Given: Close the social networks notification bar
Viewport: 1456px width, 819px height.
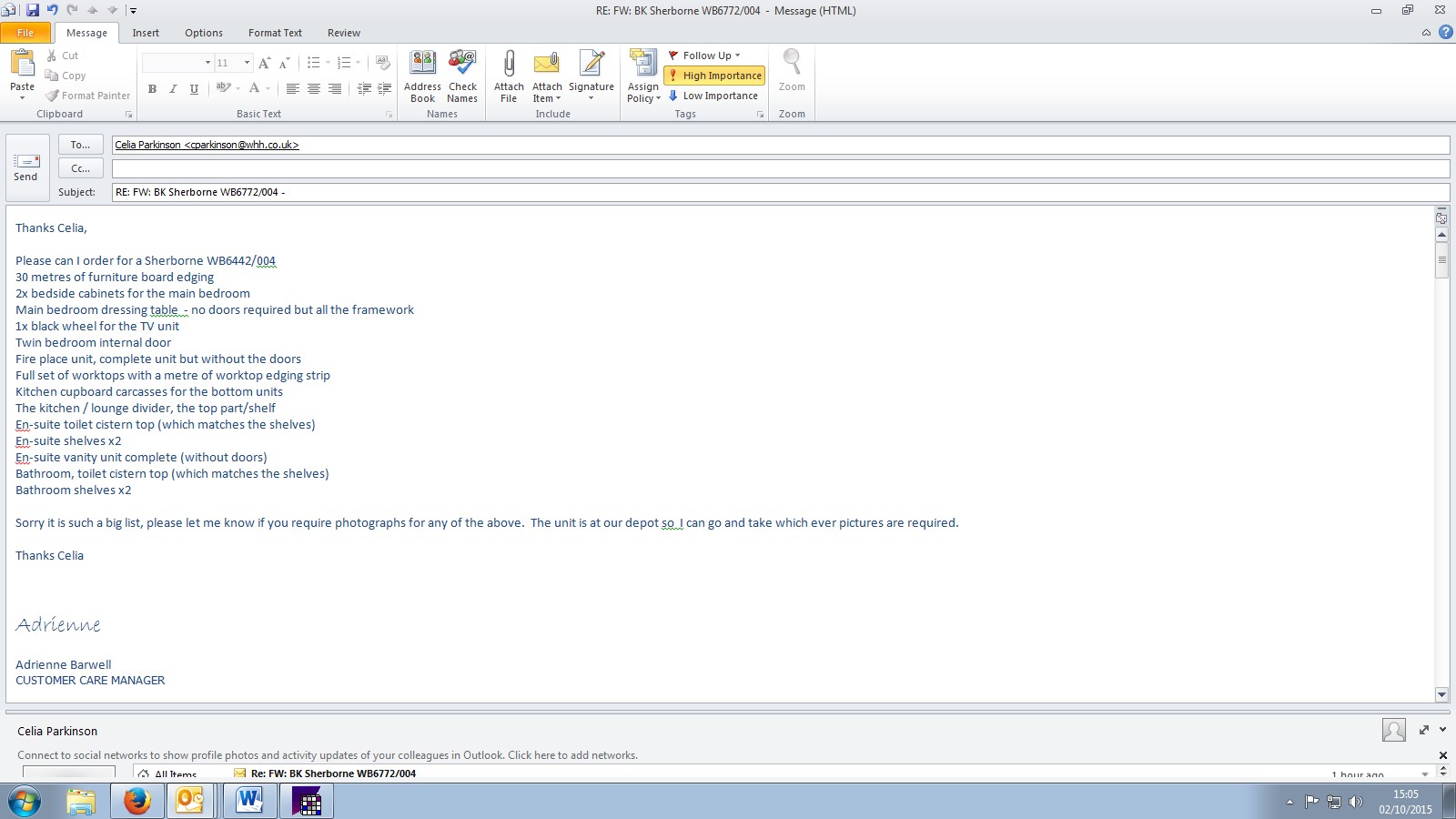Looking at the screenshot, I should tap(1442, 755).
